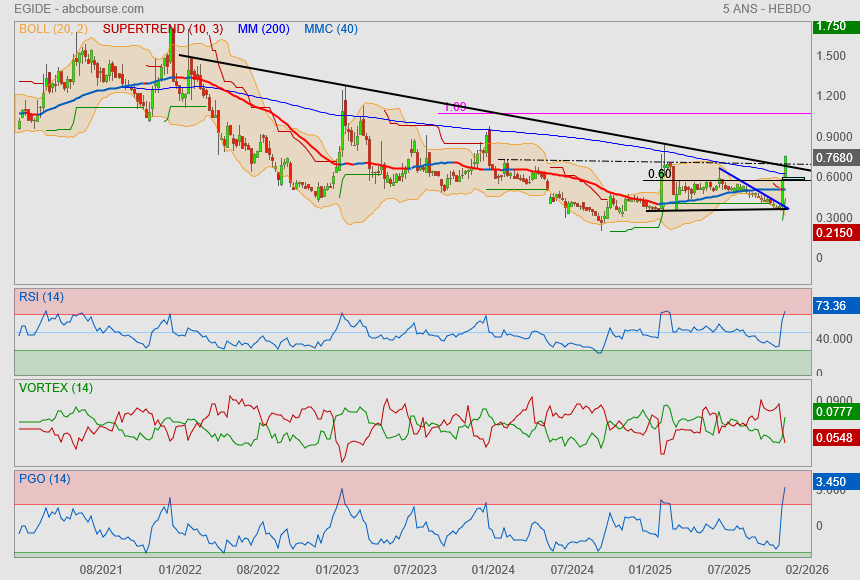Click the RSI value badge 73.36

(x=832, y=306)
